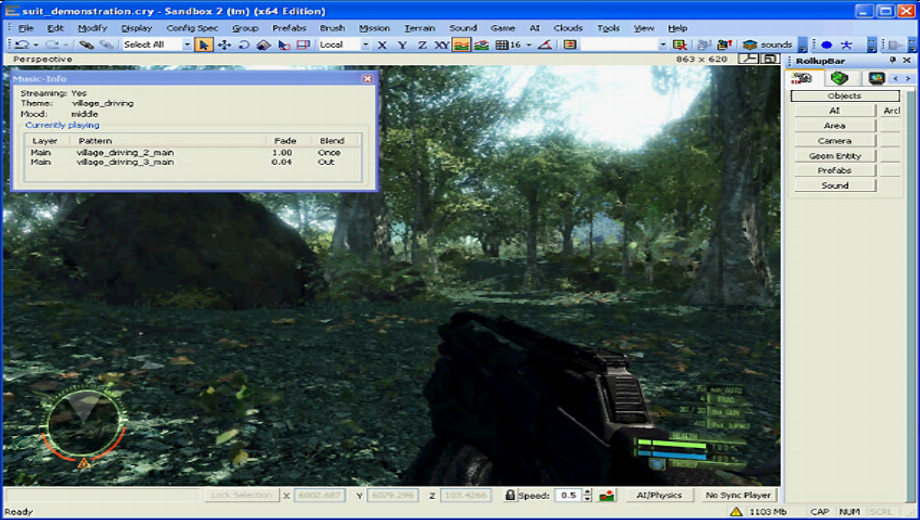Click the Sound object category button

click(x=835, y=185)
